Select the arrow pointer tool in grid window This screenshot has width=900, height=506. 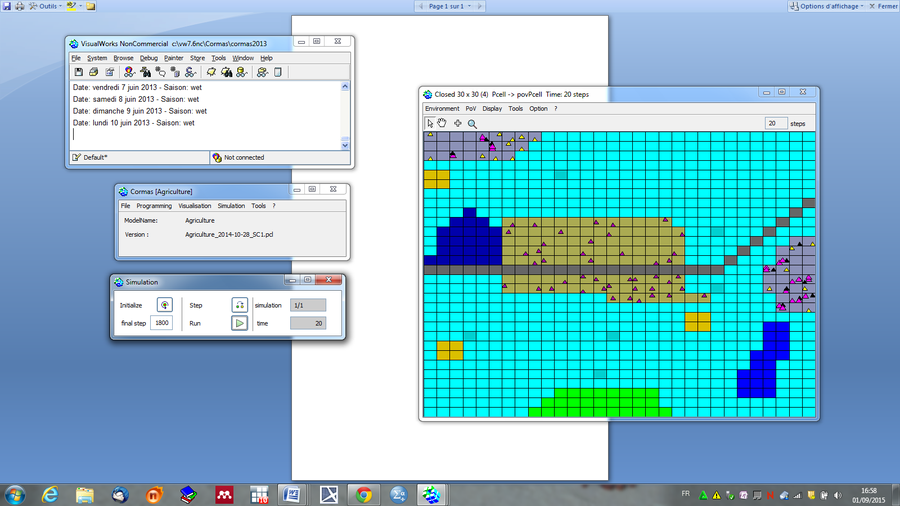tap(430, 123)
